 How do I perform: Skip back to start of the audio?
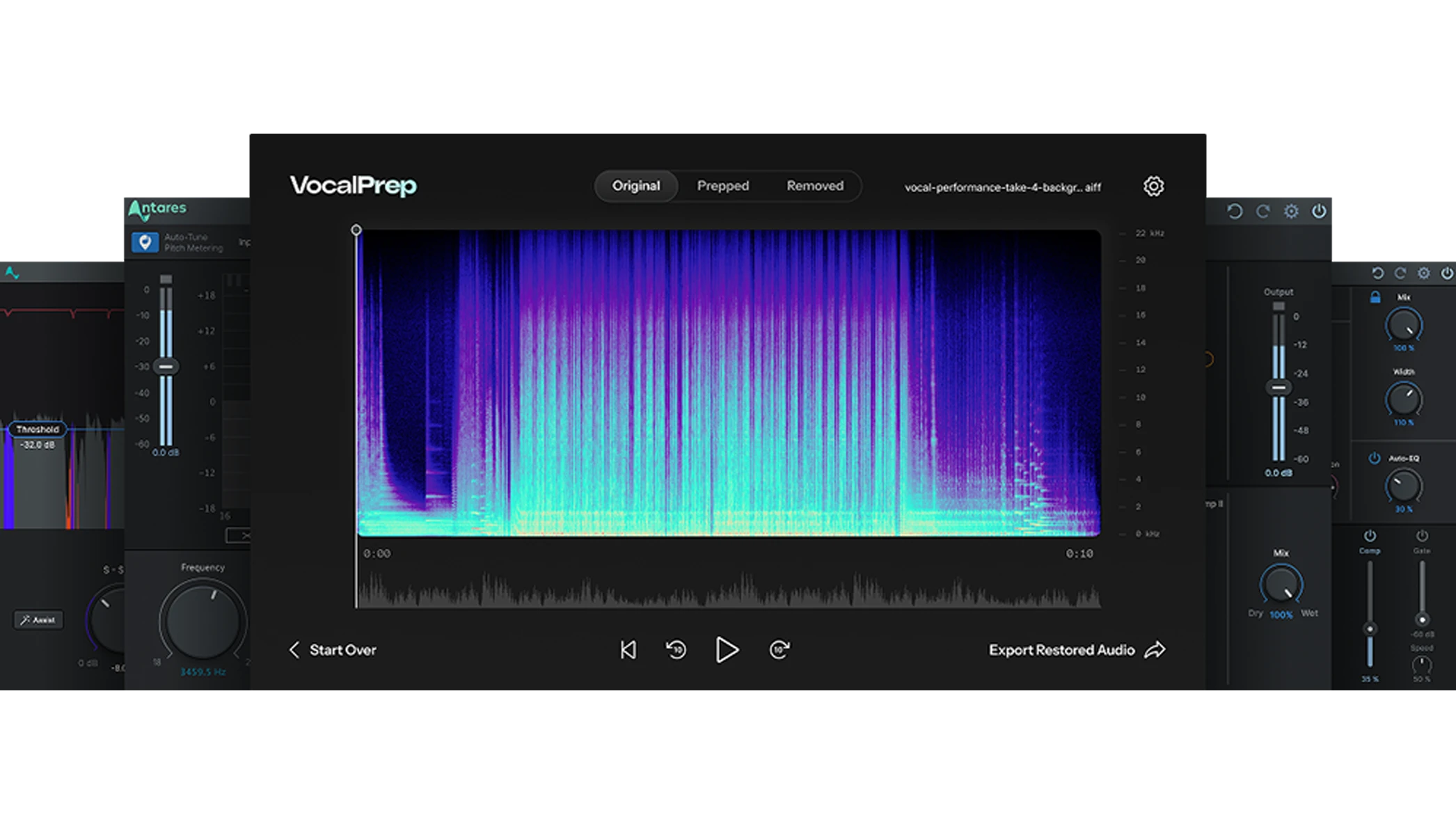coord(628,649)
